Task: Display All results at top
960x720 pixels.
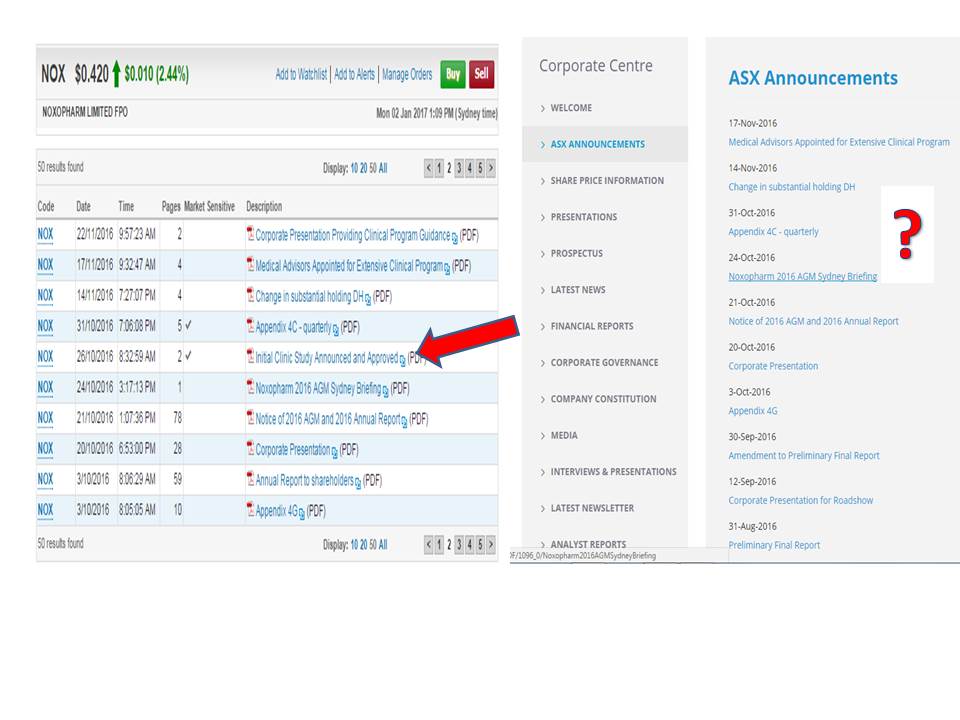Action: point(383,168)
